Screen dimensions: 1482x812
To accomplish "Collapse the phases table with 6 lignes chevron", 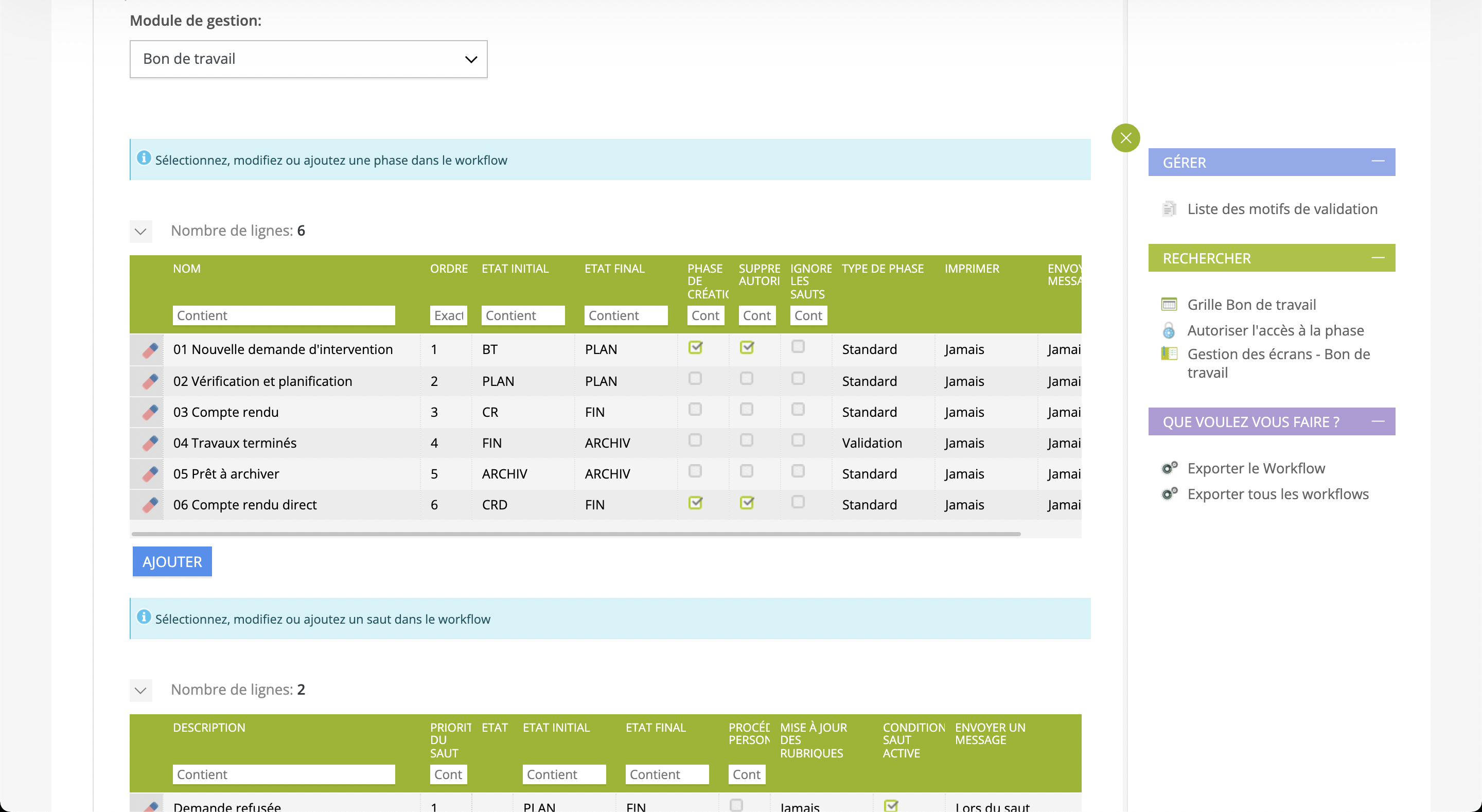I will coord(140,232).
